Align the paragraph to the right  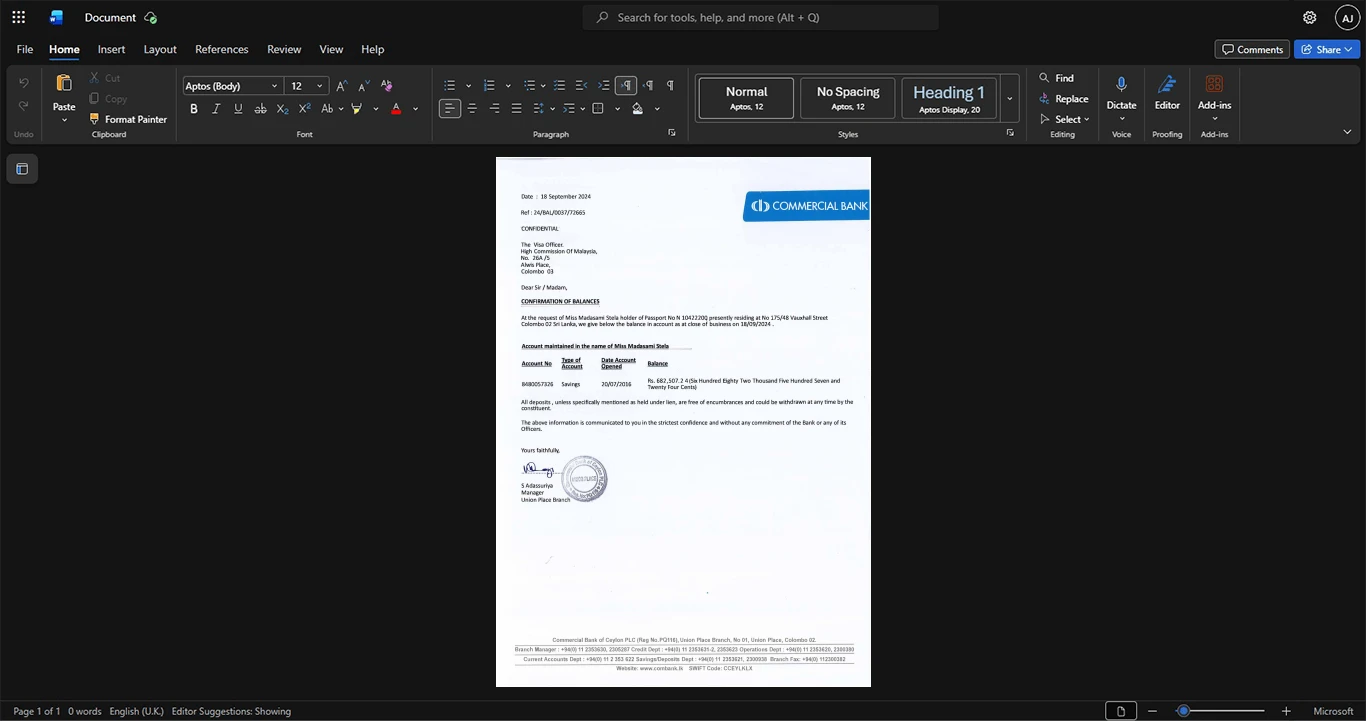coord(494,108)
